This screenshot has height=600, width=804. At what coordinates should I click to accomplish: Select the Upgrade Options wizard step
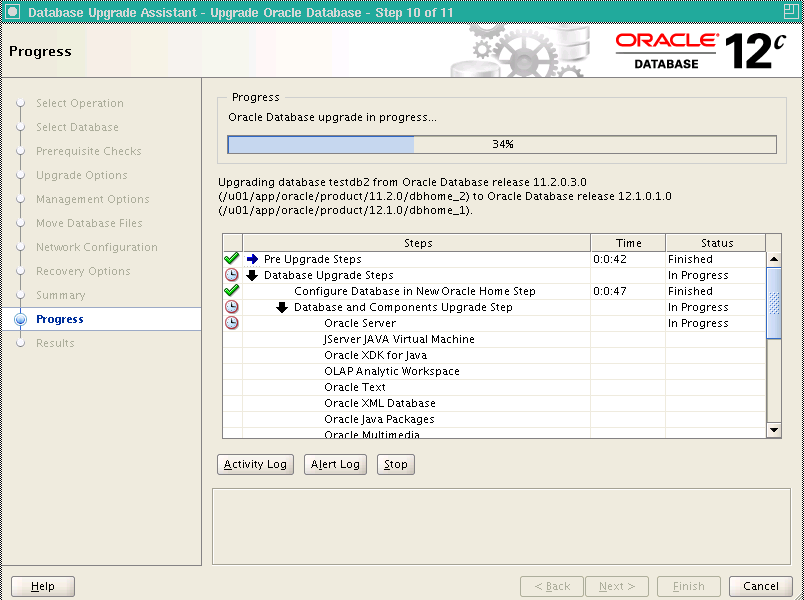click(x=82, y=175)
